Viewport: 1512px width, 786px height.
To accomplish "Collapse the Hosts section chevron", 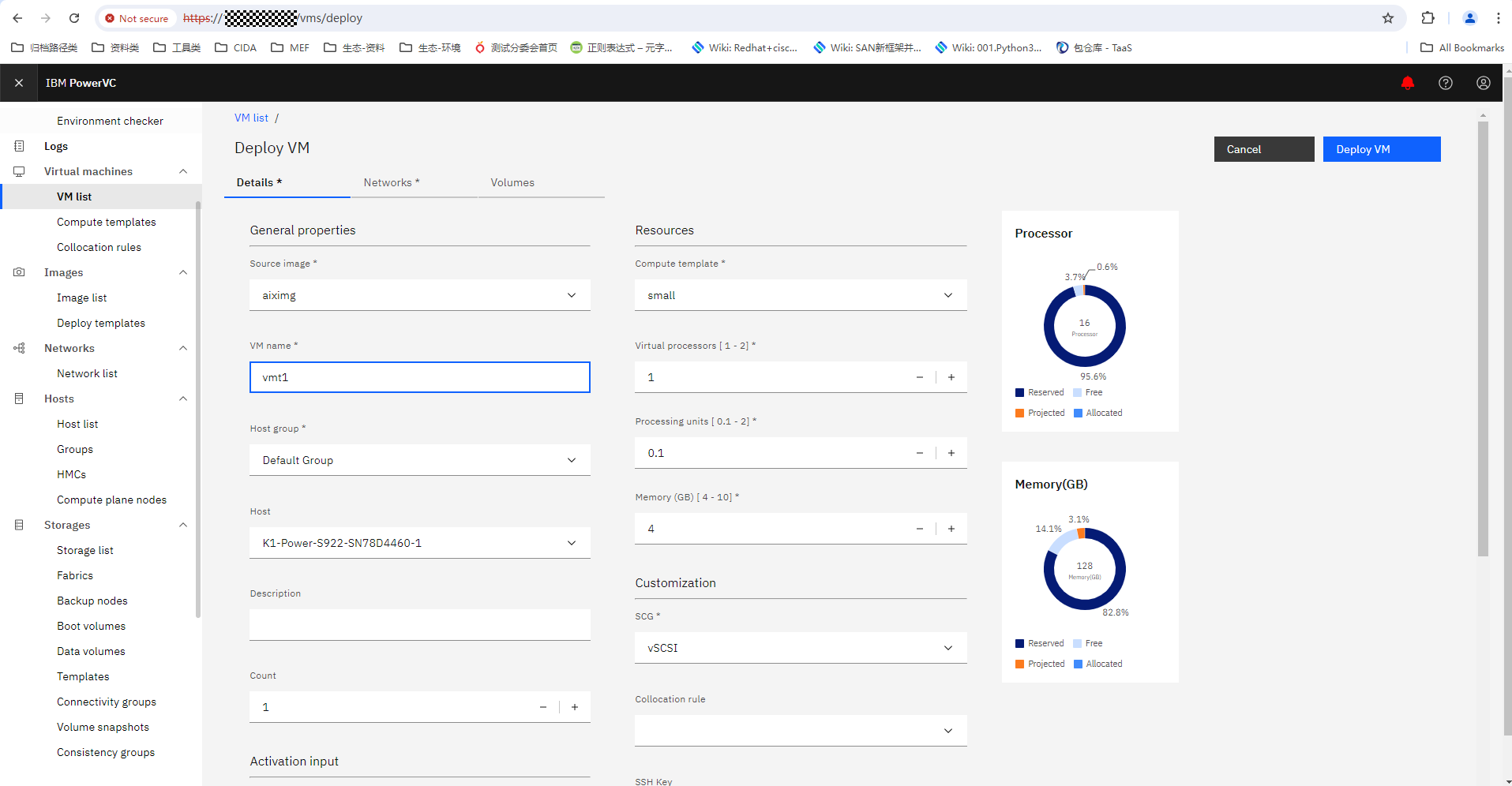I will (x=183, y=399).
